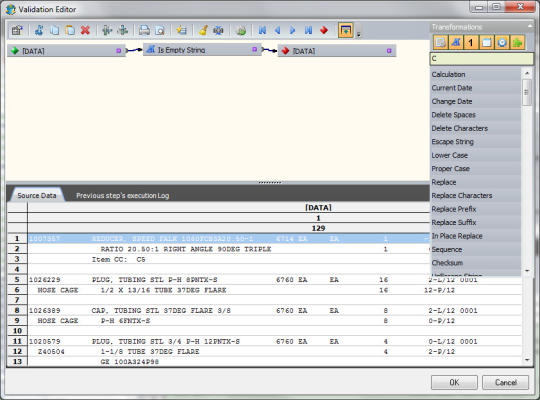Choose Proper Case transformation
Image resolution: width=540 pixels, height=400 pixels.
(x=475, y=168)
